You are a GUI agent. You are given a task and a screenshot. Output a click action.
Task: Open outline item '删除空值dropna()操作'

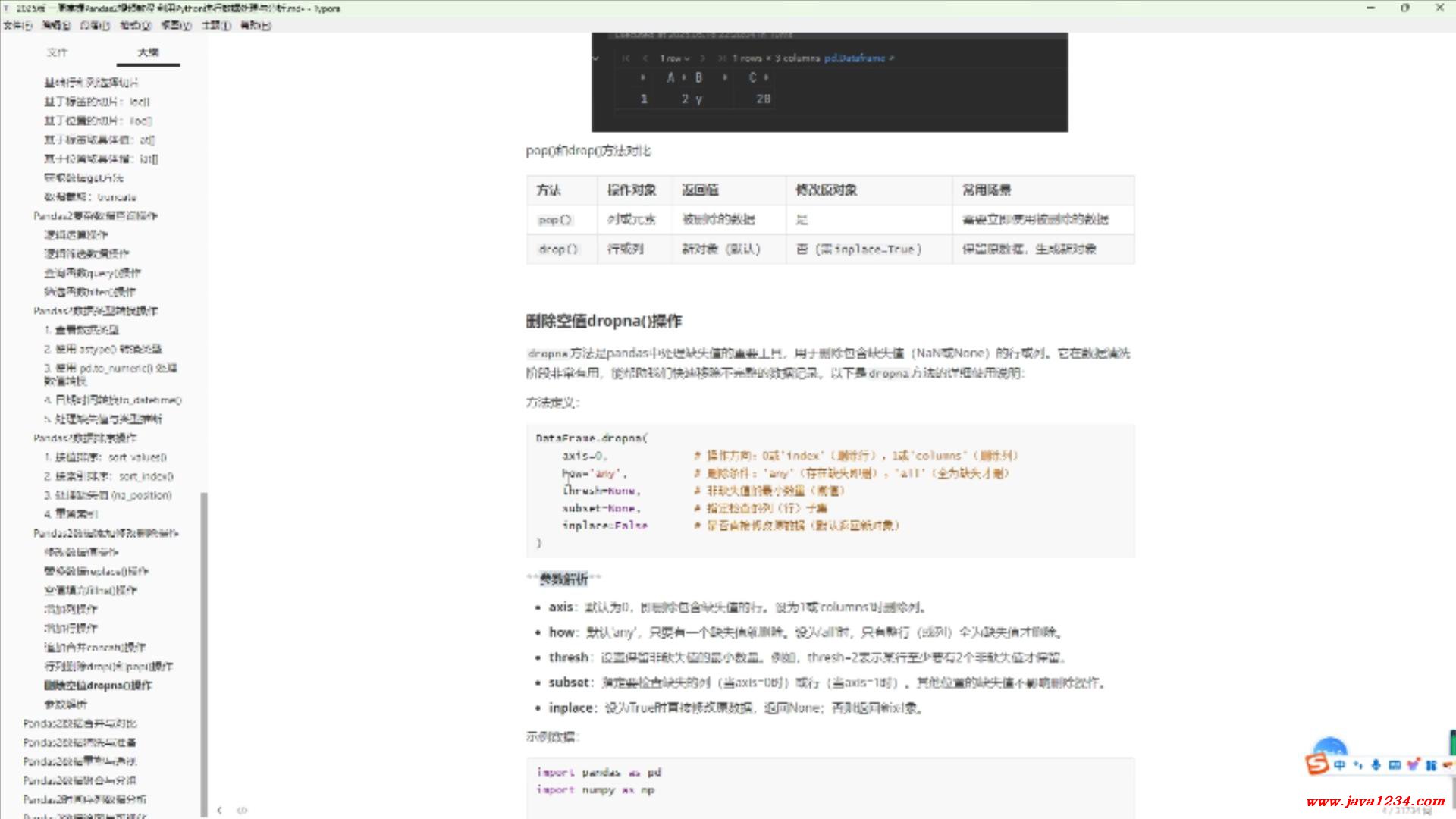pos(98,686)
